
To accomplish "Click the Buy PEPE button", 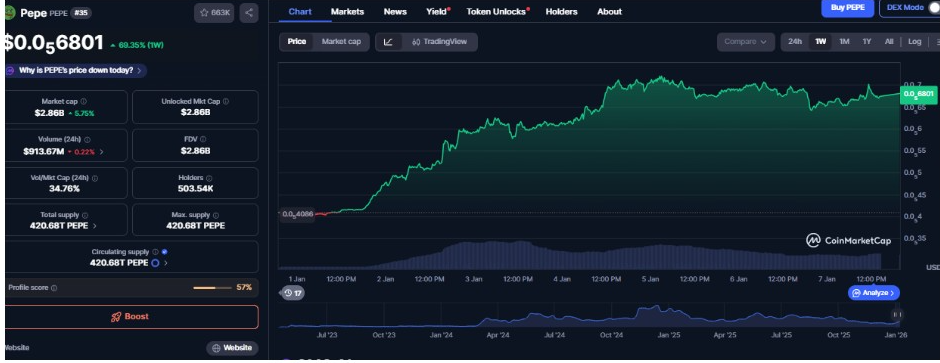I will (x=848, y=7).
